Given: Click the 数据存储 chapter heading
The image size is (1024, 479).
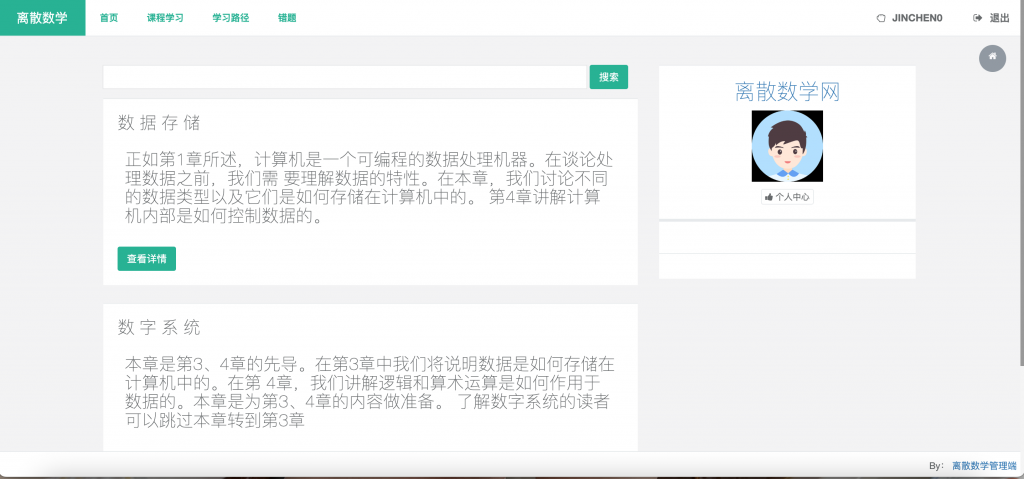Looking at the screenshot, I should coord(159,122).
